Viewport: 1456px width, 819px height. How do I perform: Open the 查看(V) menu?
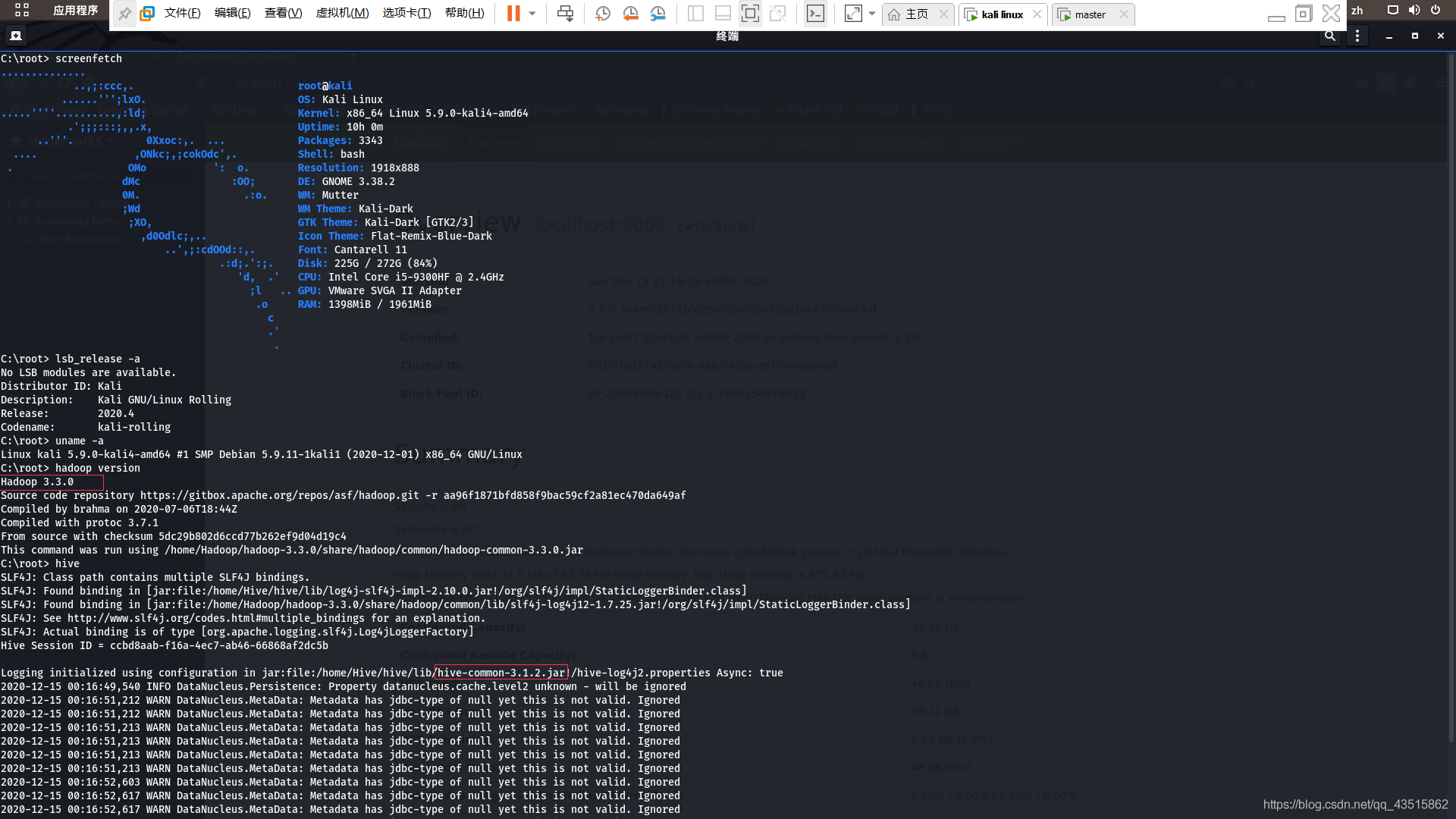click(x=283, y=14)
